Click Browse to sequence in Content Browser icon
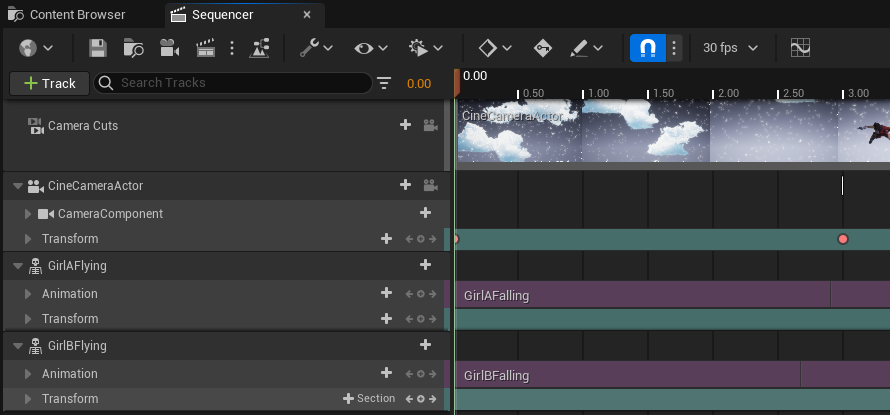The image size is (890, 415). click(x=133, y=48)
